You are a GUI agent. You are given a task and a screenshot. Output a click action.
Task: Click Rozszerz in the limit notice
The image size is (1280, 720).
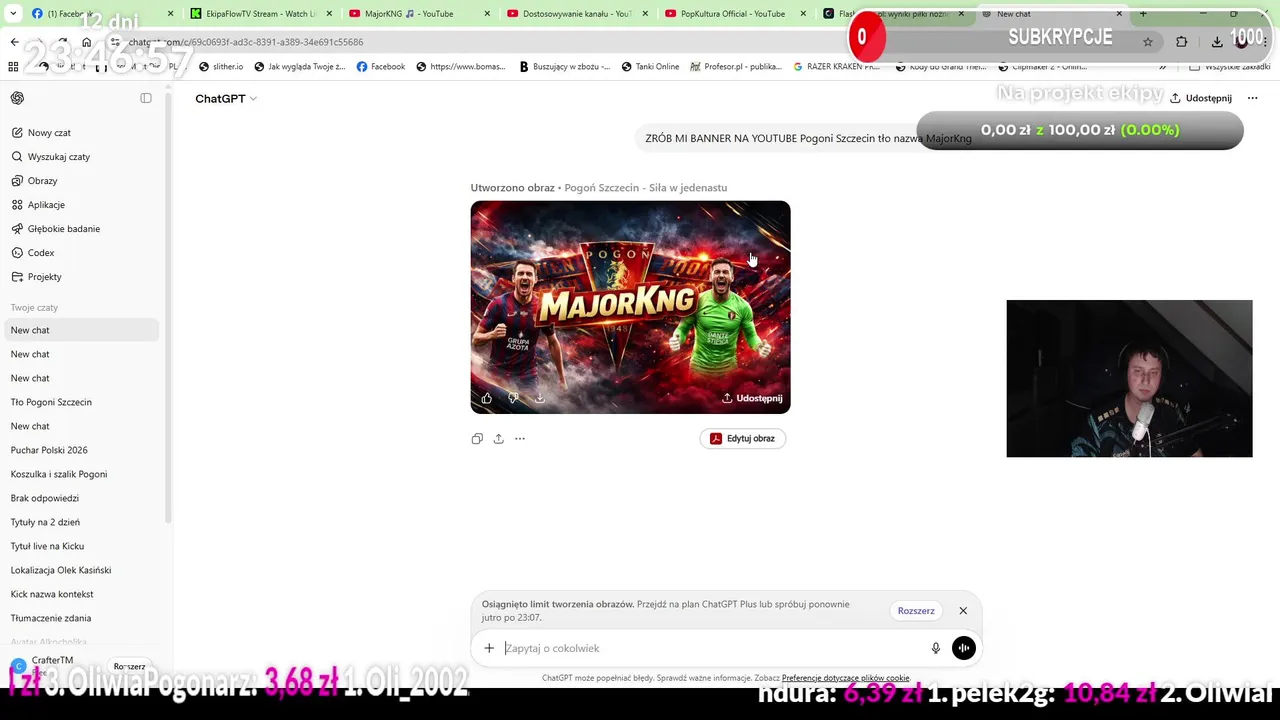pos(916,610)
